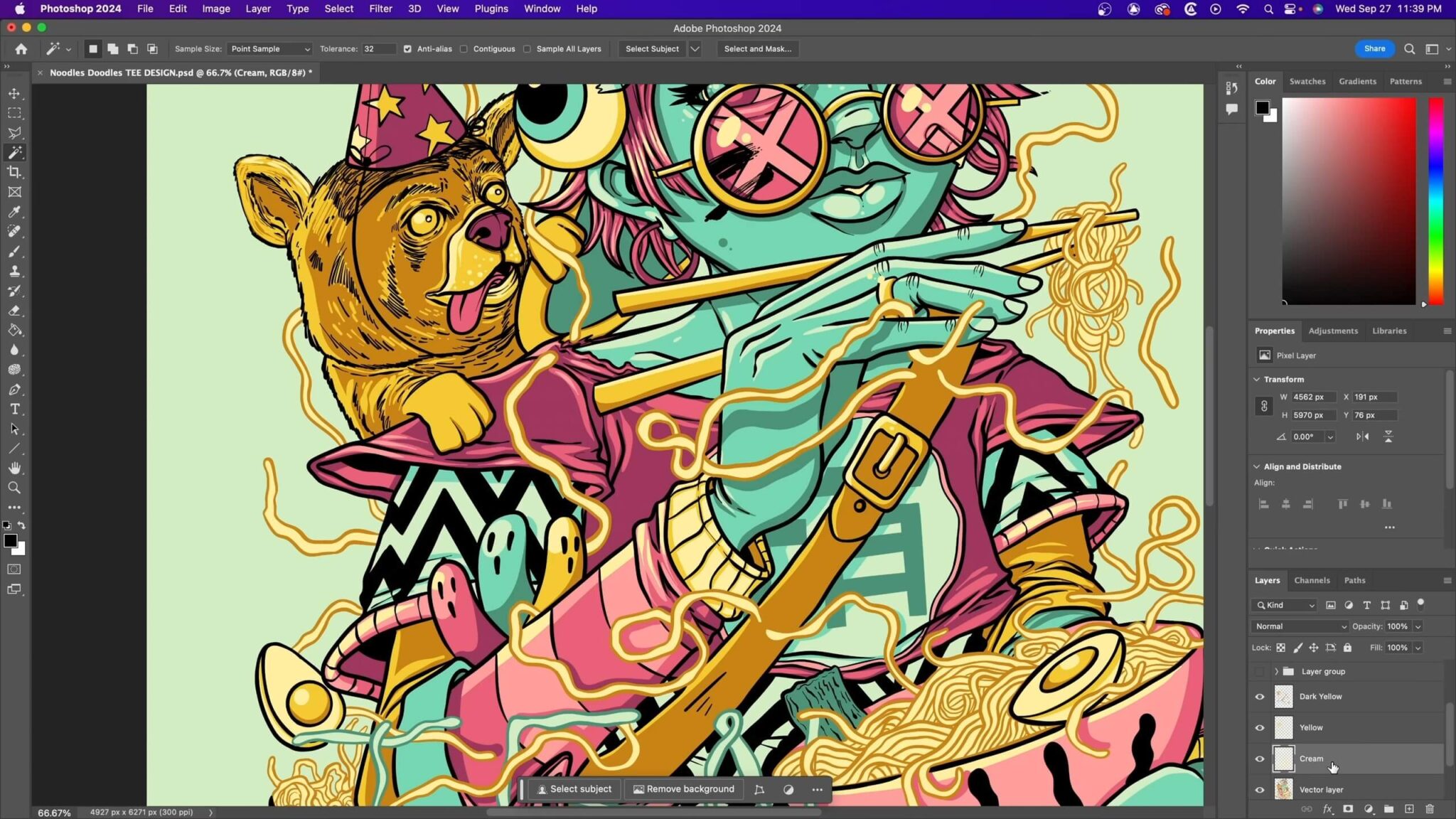Click the Delete layer trash icon
The height and width of the screenshot is (819, 1456).
click(x=1430, y=809)
